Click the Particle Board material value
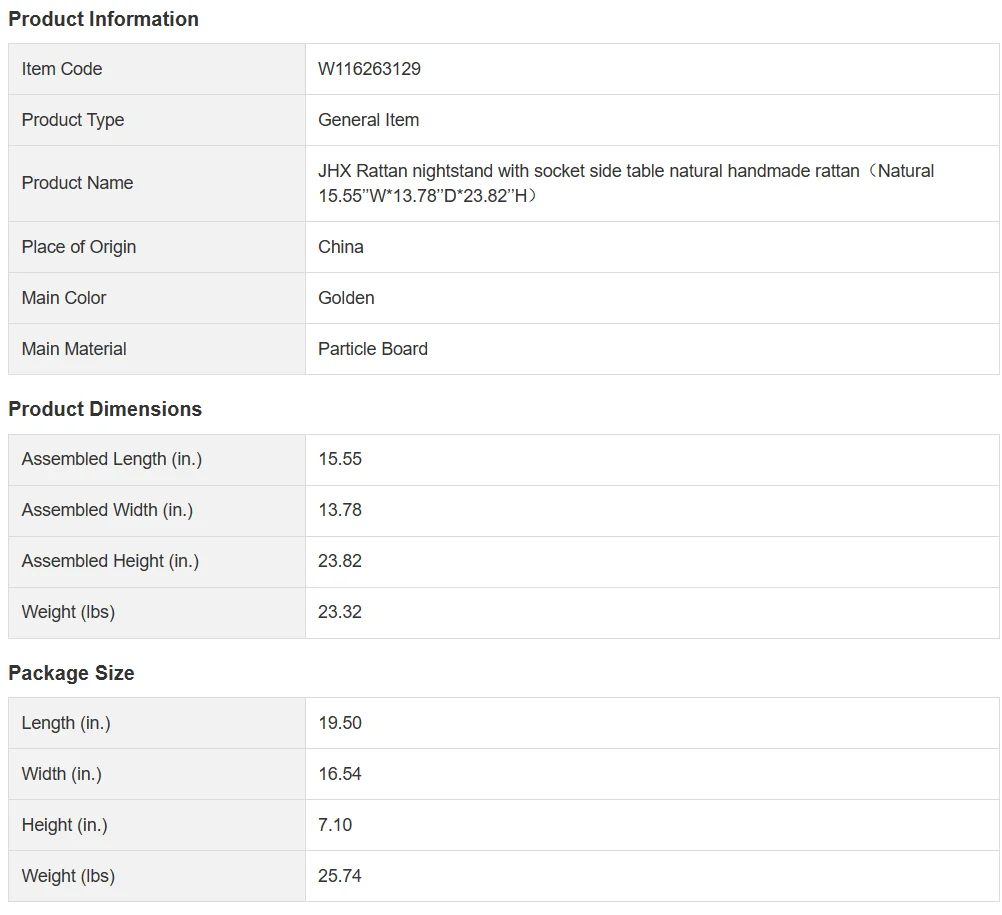 click(373, 349)
